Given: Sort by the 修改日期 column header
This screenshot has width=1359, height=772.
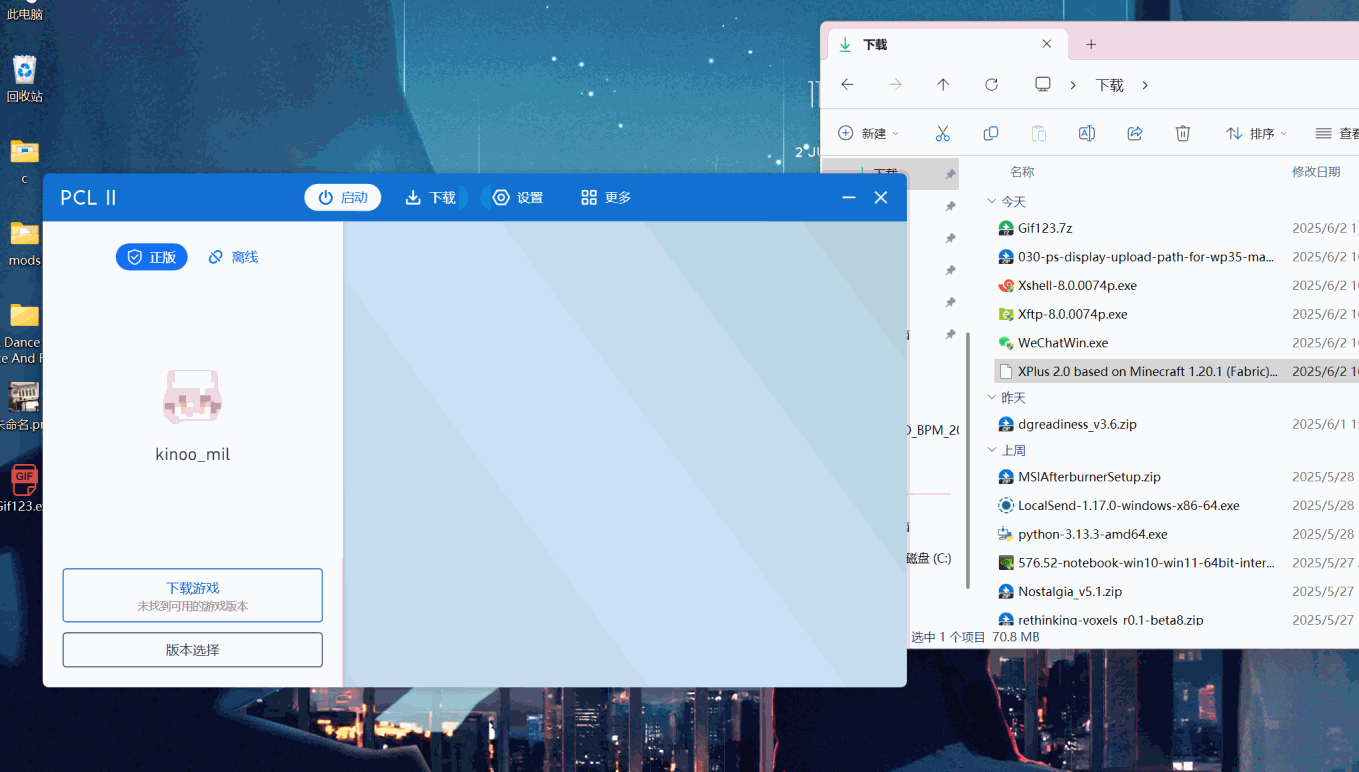Looking at the screenshot, I should point(1316,172).
